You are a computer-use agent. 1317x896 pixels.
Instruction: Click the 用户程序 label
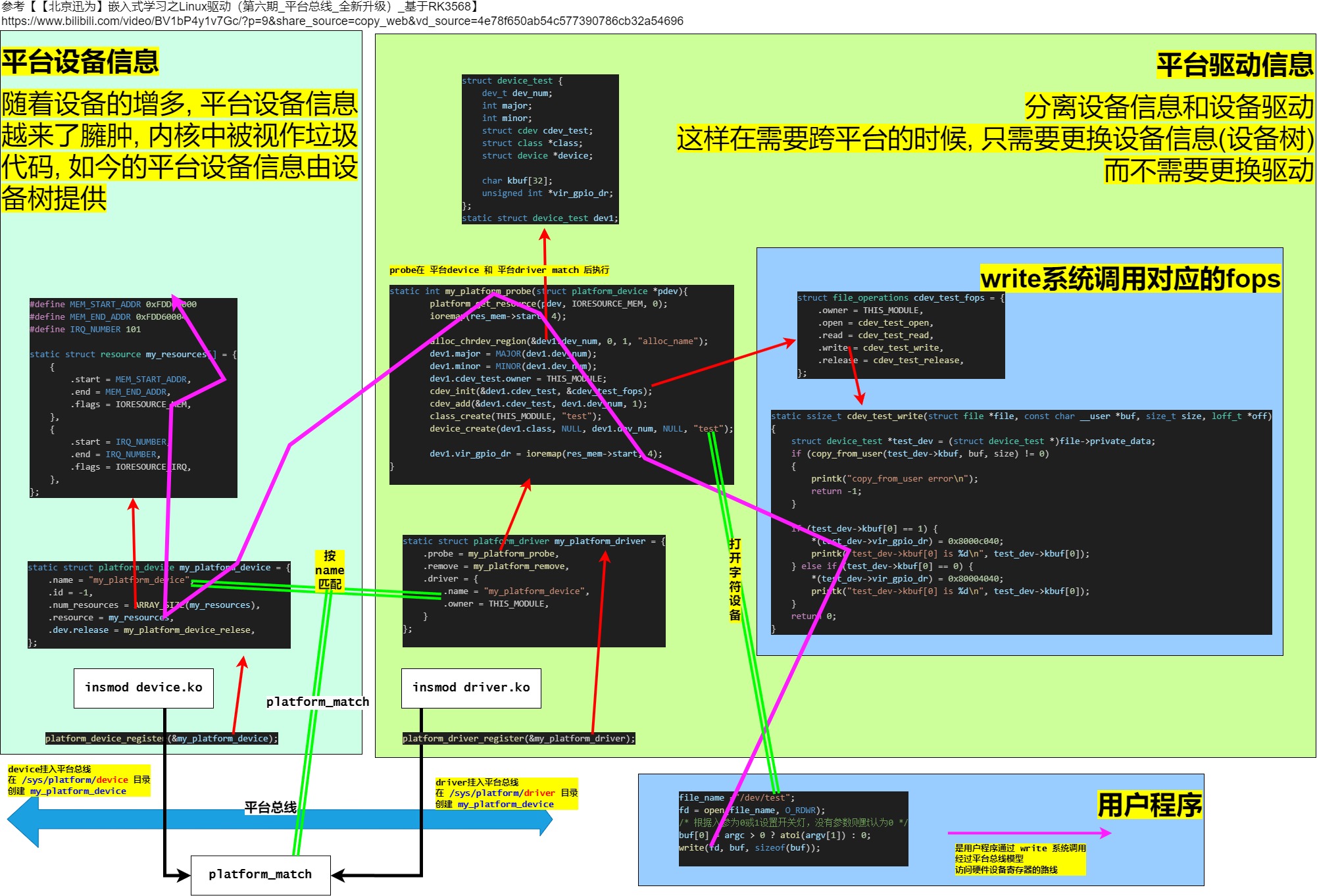point(1149,805)
